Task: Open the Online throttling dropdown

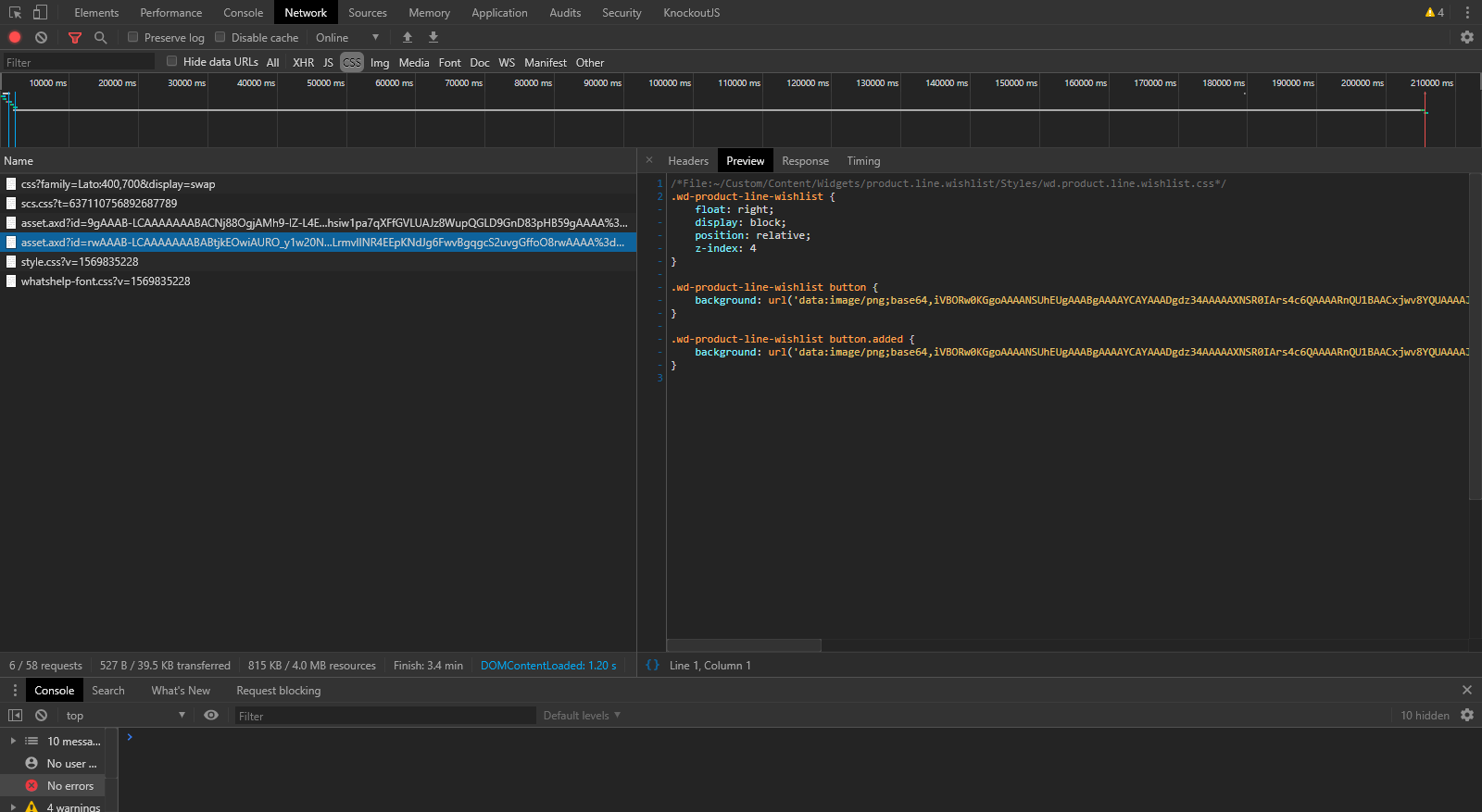Action: [x=347, y=38]
